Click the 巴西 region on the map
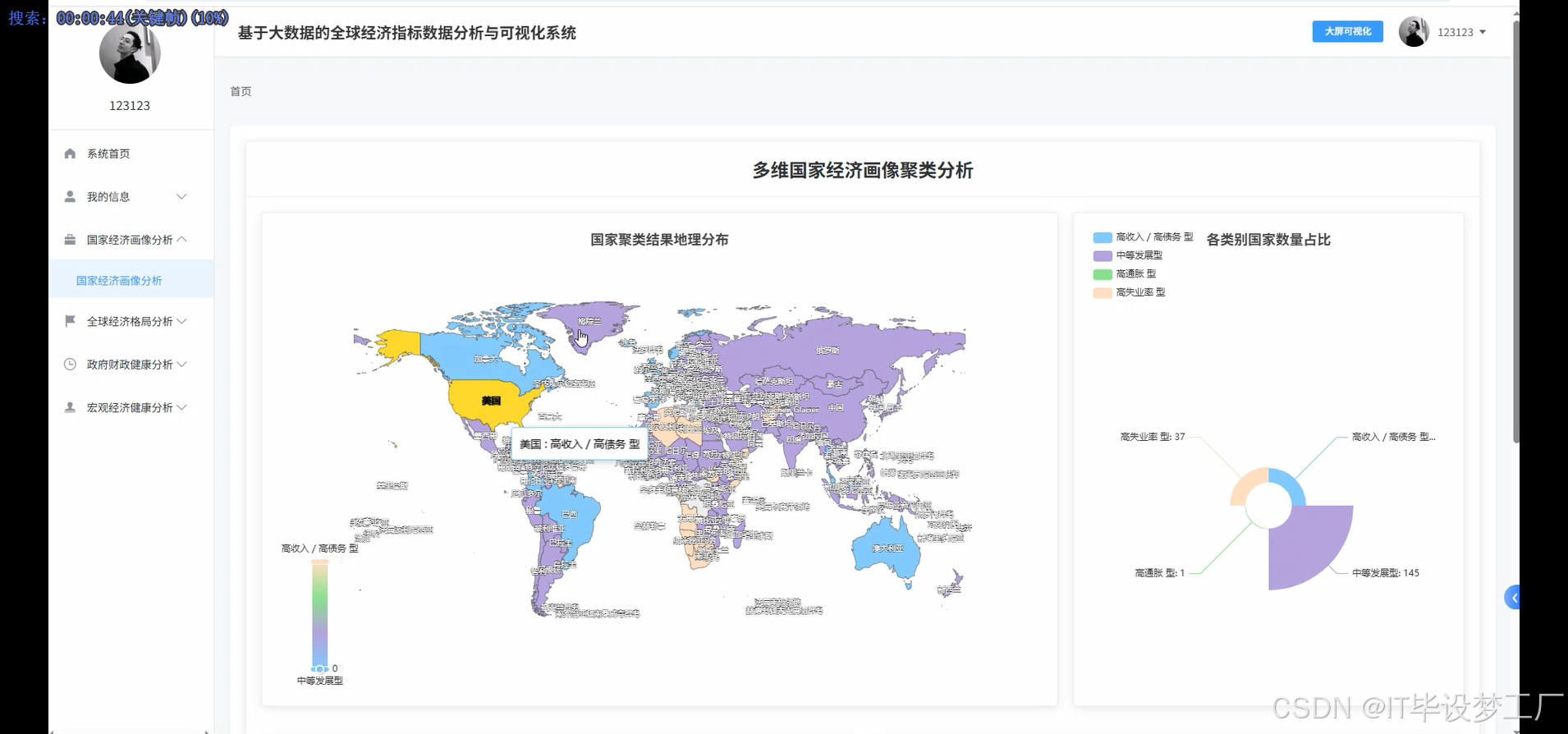 click(x=569, y=515)
